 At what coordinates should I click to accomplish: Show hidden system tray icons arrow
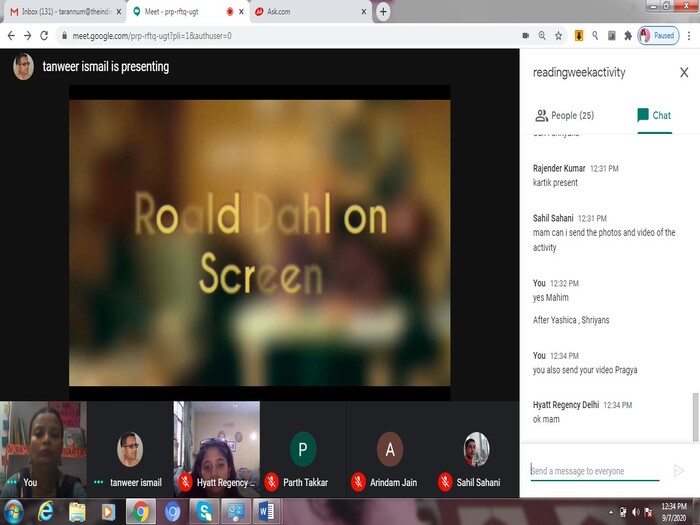[x=611, y=512]
